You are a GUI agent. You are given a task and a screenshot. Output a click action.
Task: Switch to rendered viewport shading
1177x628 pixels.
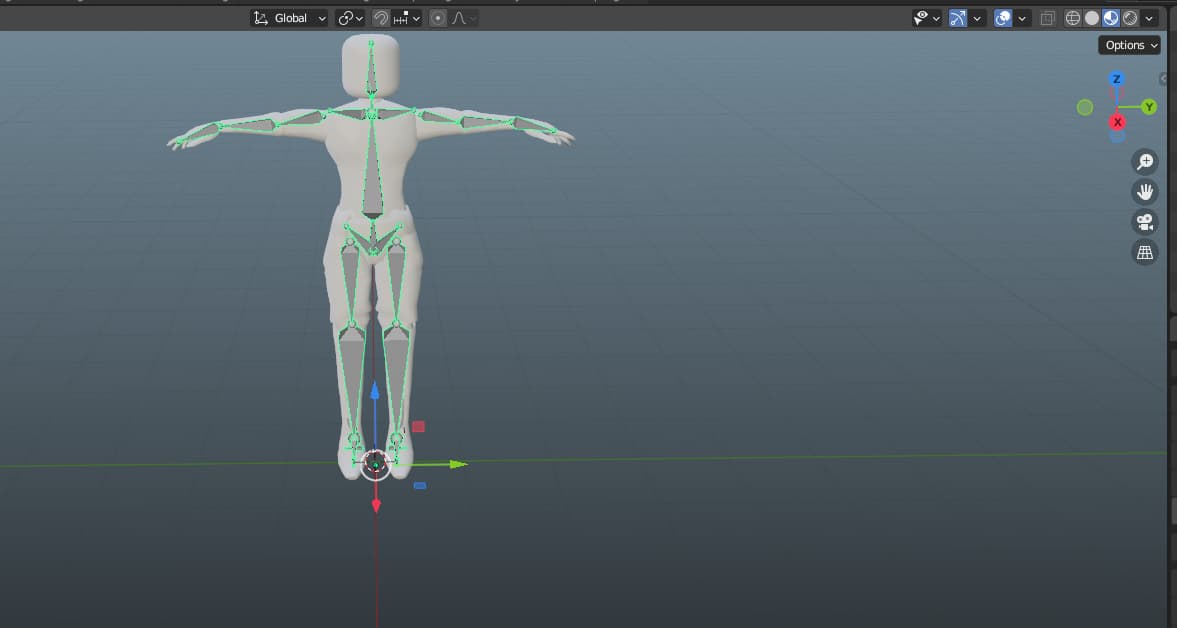point(1130,18)
